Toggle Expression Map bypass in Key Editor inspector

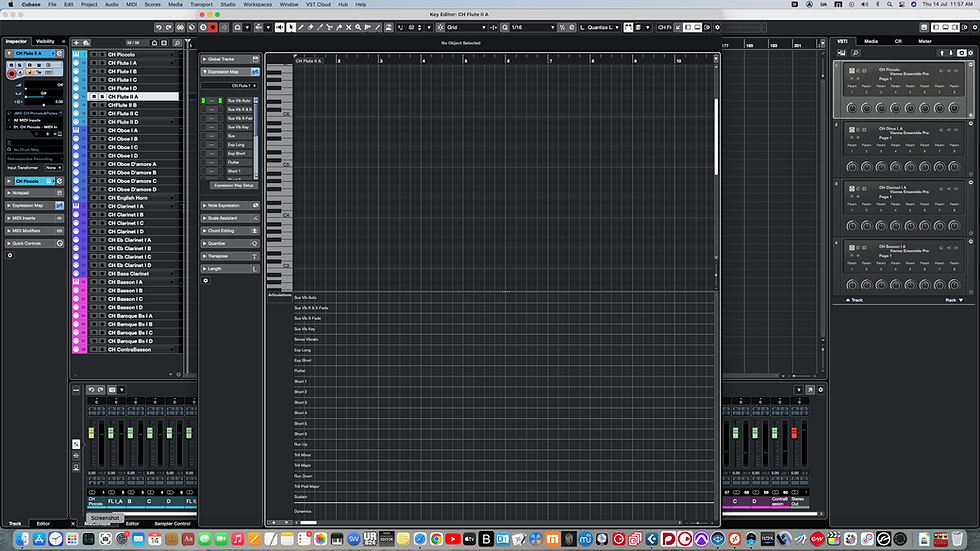255,72
